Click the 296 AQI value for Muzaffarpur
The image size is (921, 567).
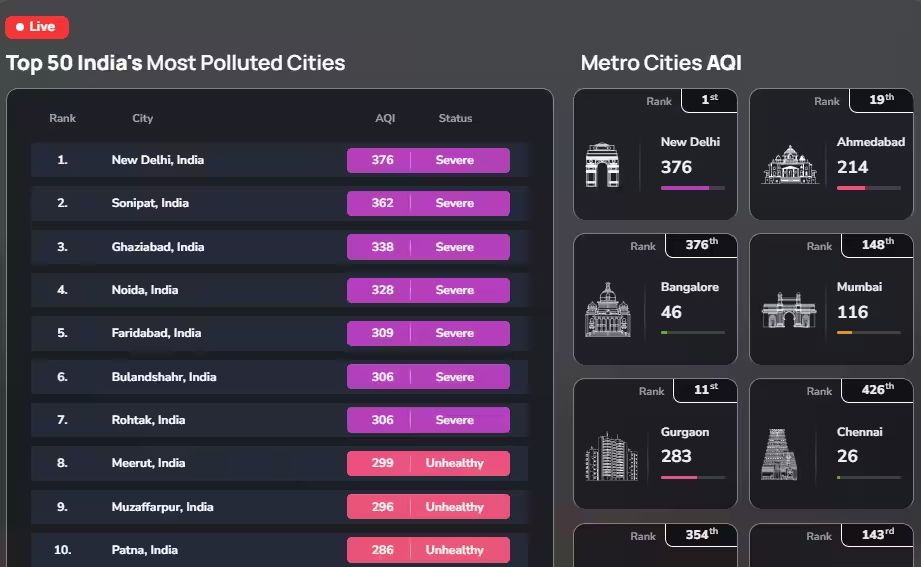tap(382, 507)
